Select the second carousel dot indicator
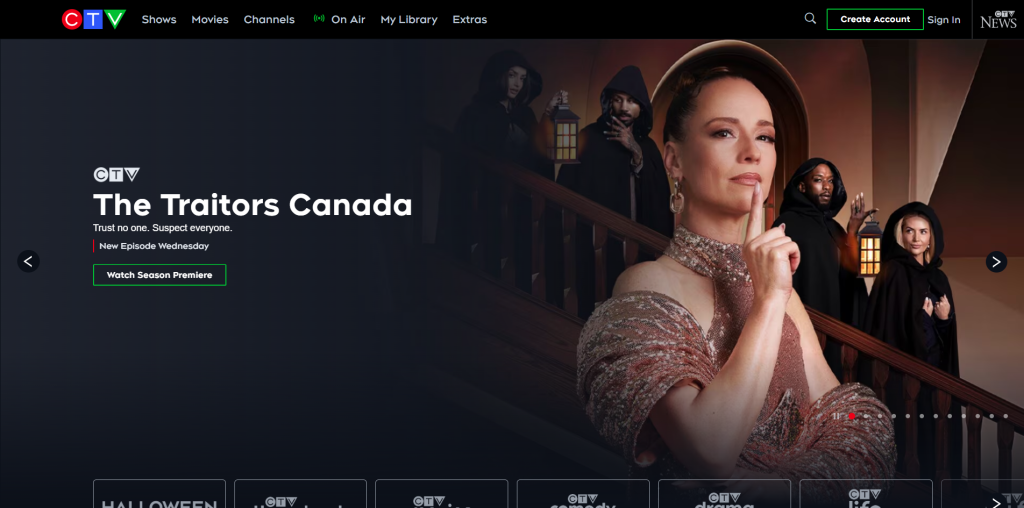 [866, 416]
